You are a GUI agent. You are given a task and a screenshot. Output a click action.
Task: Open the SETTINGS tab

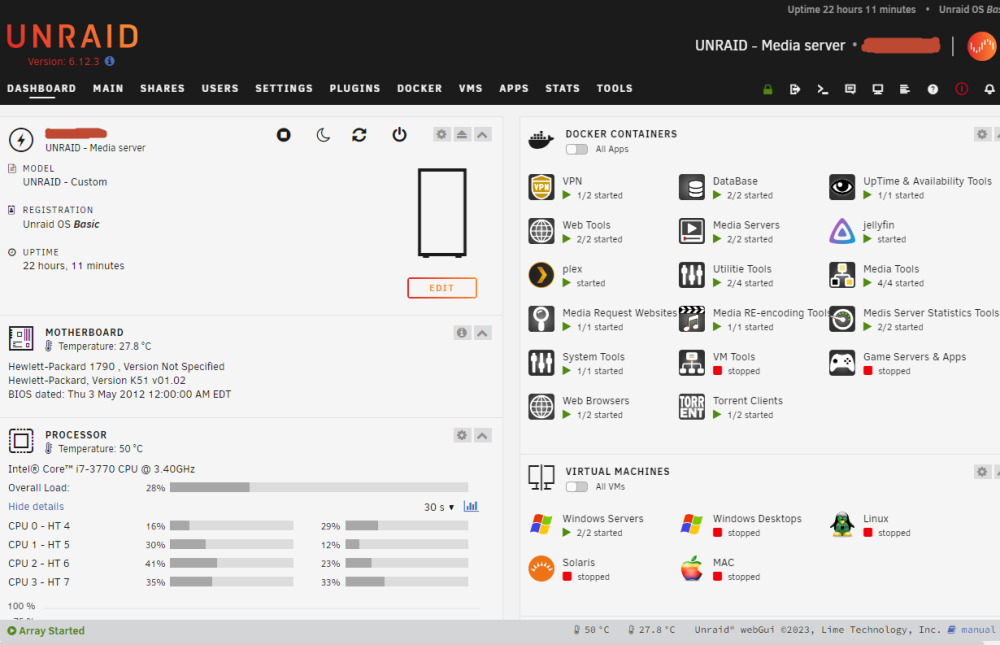tap(284, 89)
